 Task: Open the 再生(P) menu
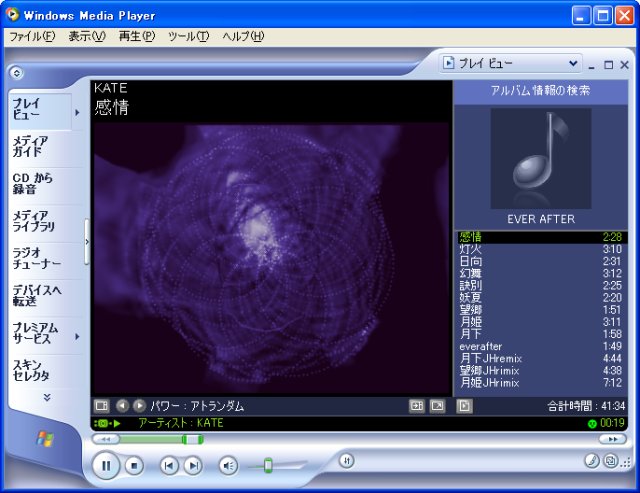click(137, 37)
